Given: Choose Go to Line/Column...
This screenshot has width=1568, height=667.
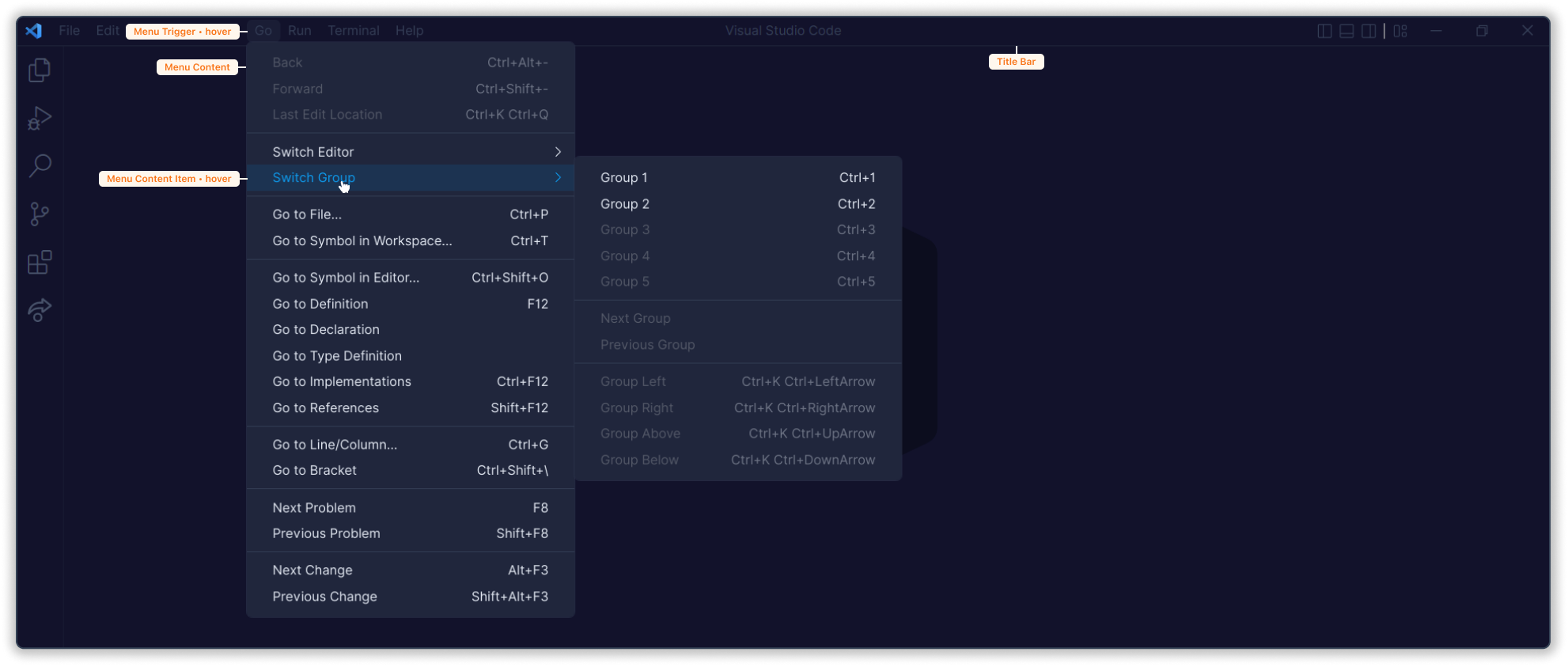Looking at the screenshot, I should pyautogui.click(x=411, y=445).
